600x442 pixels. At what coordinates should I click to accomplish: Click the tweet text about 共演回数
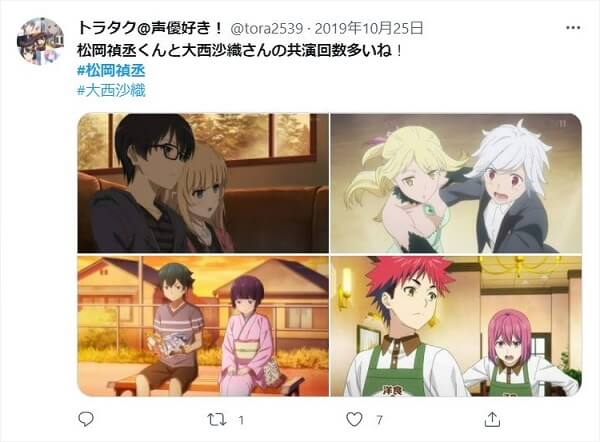(240, 51)
